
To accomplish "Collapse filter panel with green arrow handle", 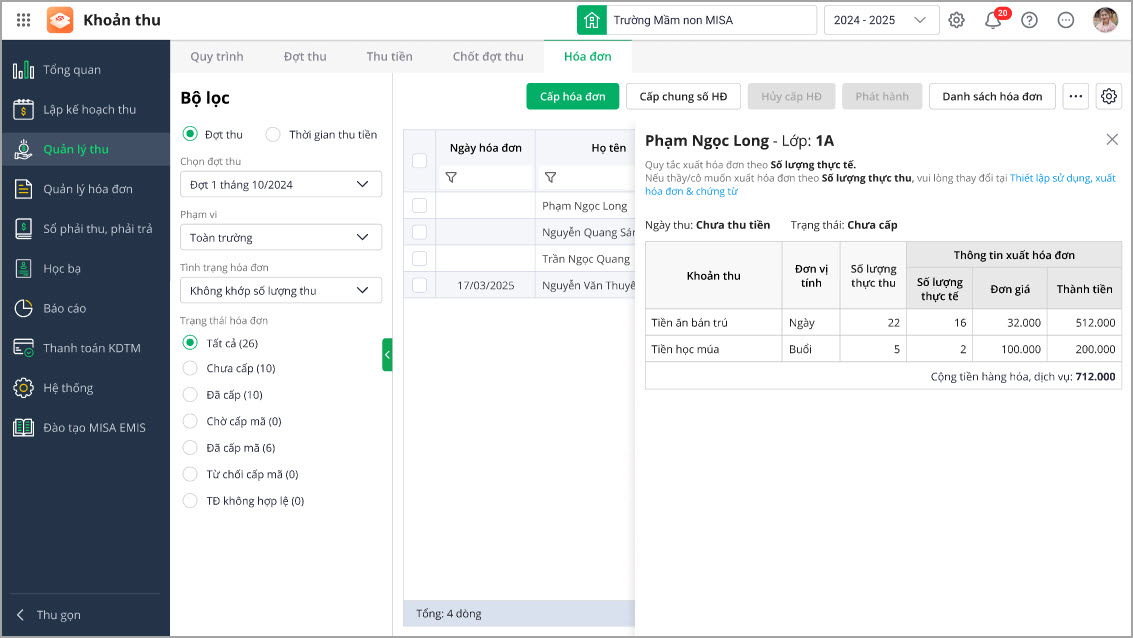I will point(387,354).
